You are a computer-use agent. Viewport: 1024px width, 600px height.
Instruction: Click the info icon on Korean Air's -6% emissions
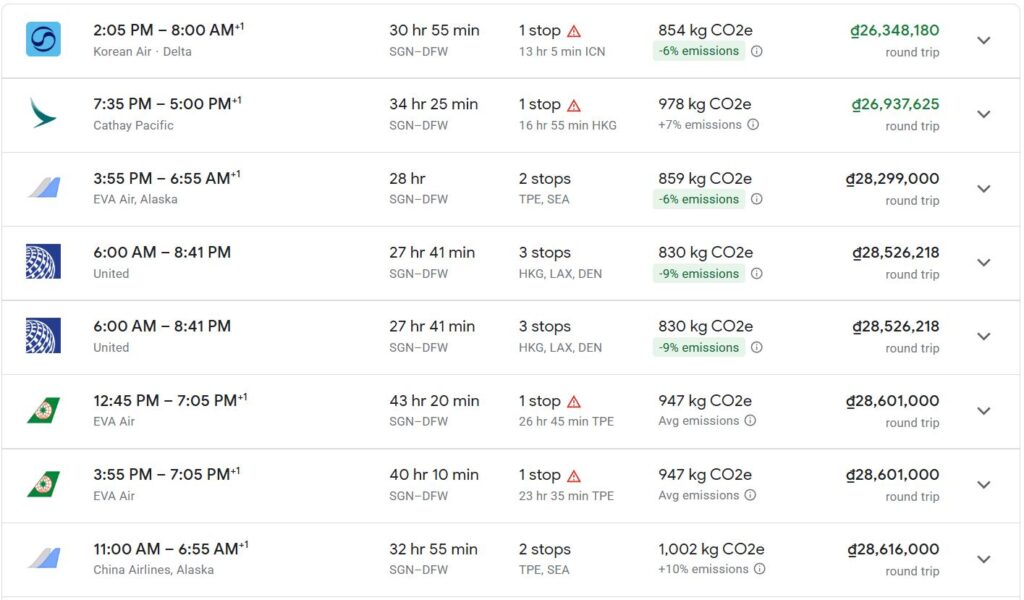757,51
